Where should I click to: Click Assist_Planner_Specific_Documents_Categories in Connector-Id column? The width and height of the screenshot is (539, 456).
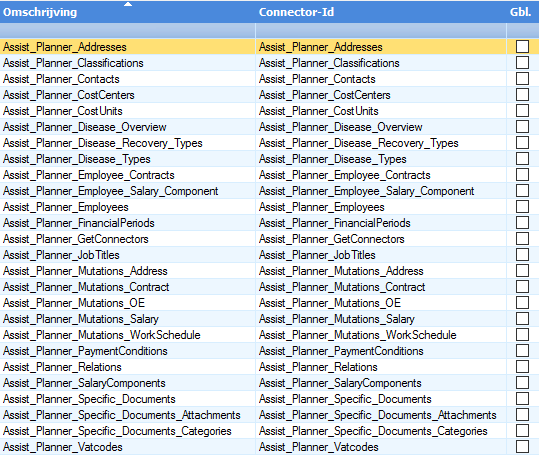pos(373,431)
